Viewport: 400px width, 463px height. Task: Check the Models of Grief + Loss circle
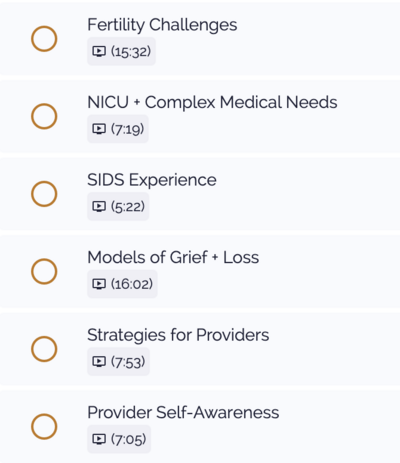click(44, 271)
